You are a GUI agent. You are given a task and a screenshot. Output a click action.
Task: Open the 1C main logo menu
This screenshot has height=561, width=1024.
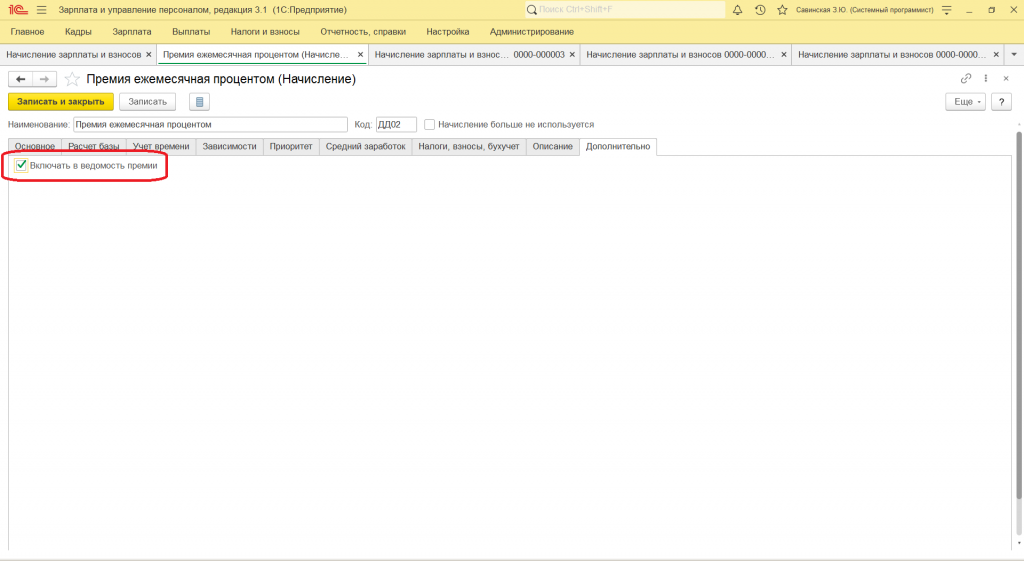[x=18, y=10]
